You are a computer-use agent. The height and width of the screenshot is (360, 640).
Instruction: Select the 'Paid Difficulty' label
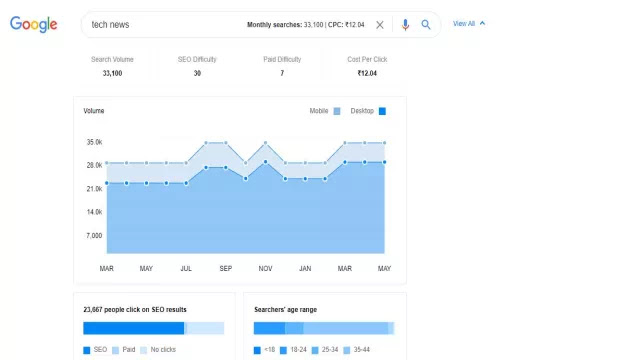(282, 60)
